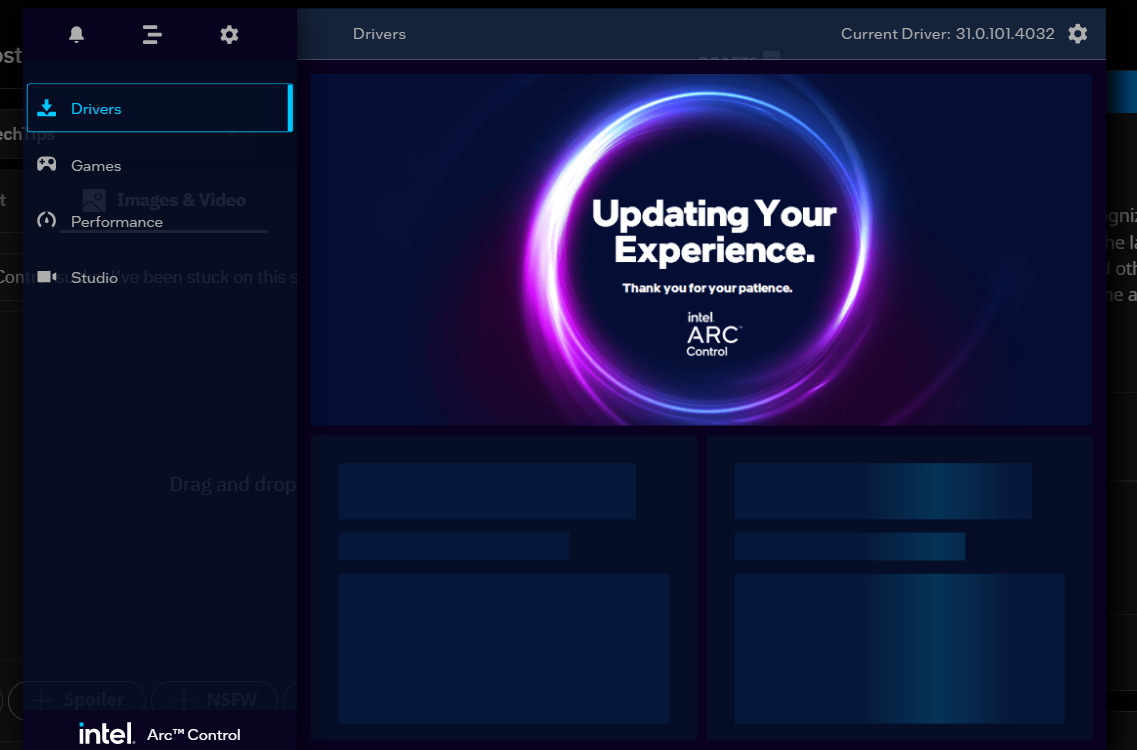This screenshot has width=1137, height=750.
Task: Click the Drivers page title in header
Action: tap(379, 34)
